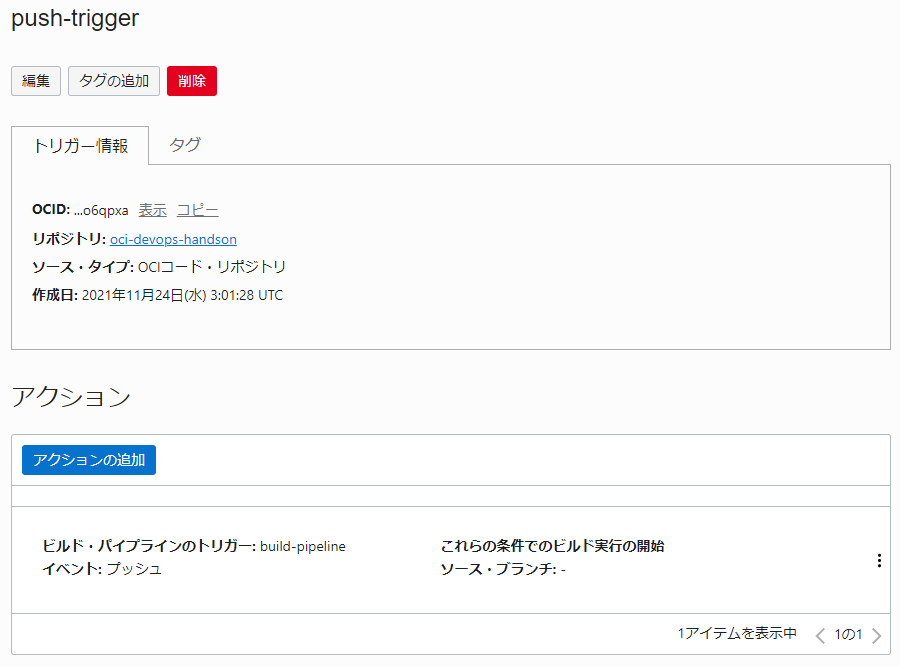Click the 編集 button

point(36,81)
